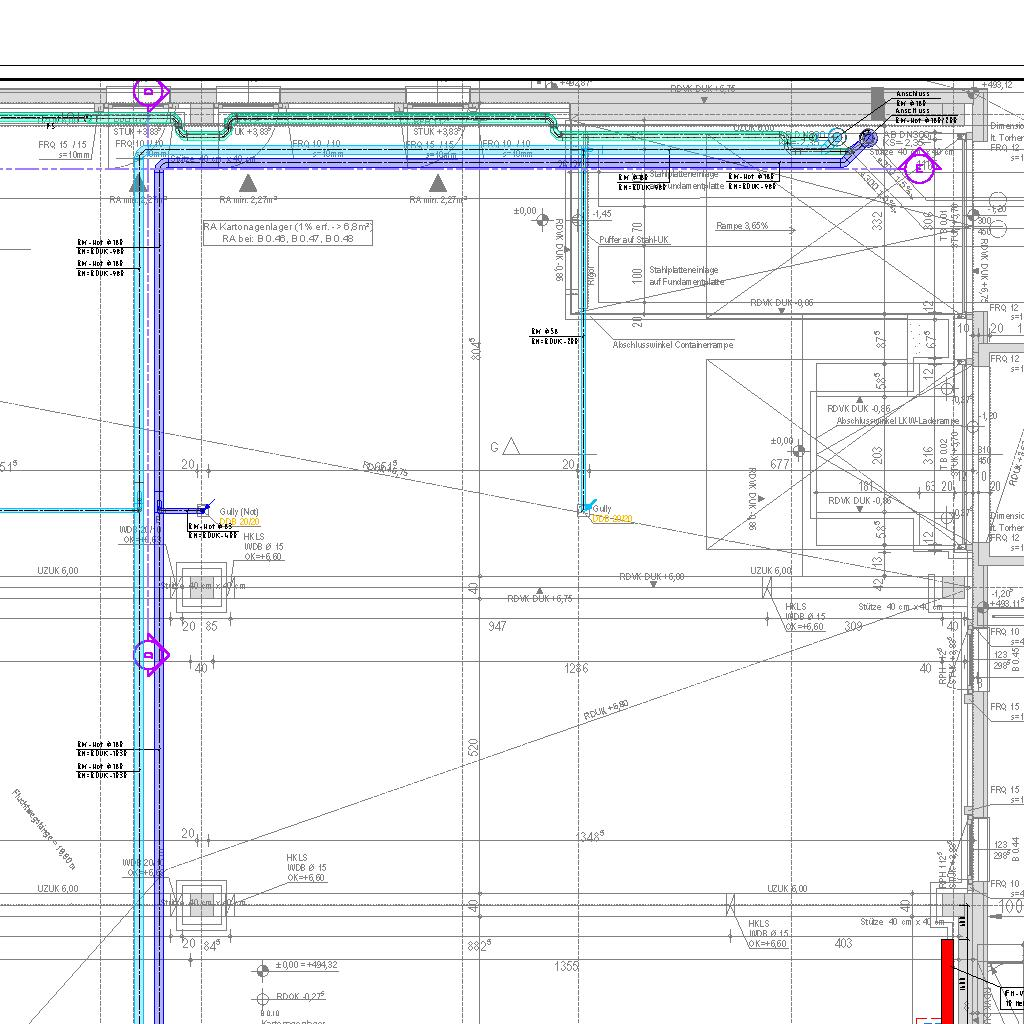Click the middle RA min. 2,27m² triangle
Screen dimensions: 1024x1024
point(248,183)
